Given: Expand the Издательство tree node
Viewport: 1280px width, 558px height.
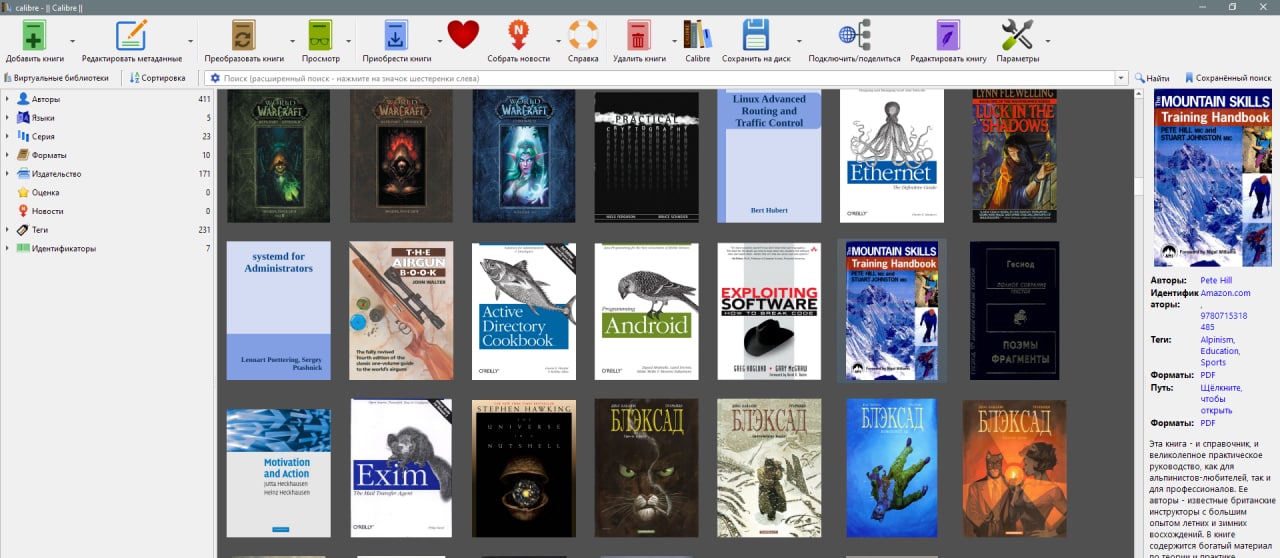Looking at the screenshot, I should pyautogui.click(x=7, y=174).
